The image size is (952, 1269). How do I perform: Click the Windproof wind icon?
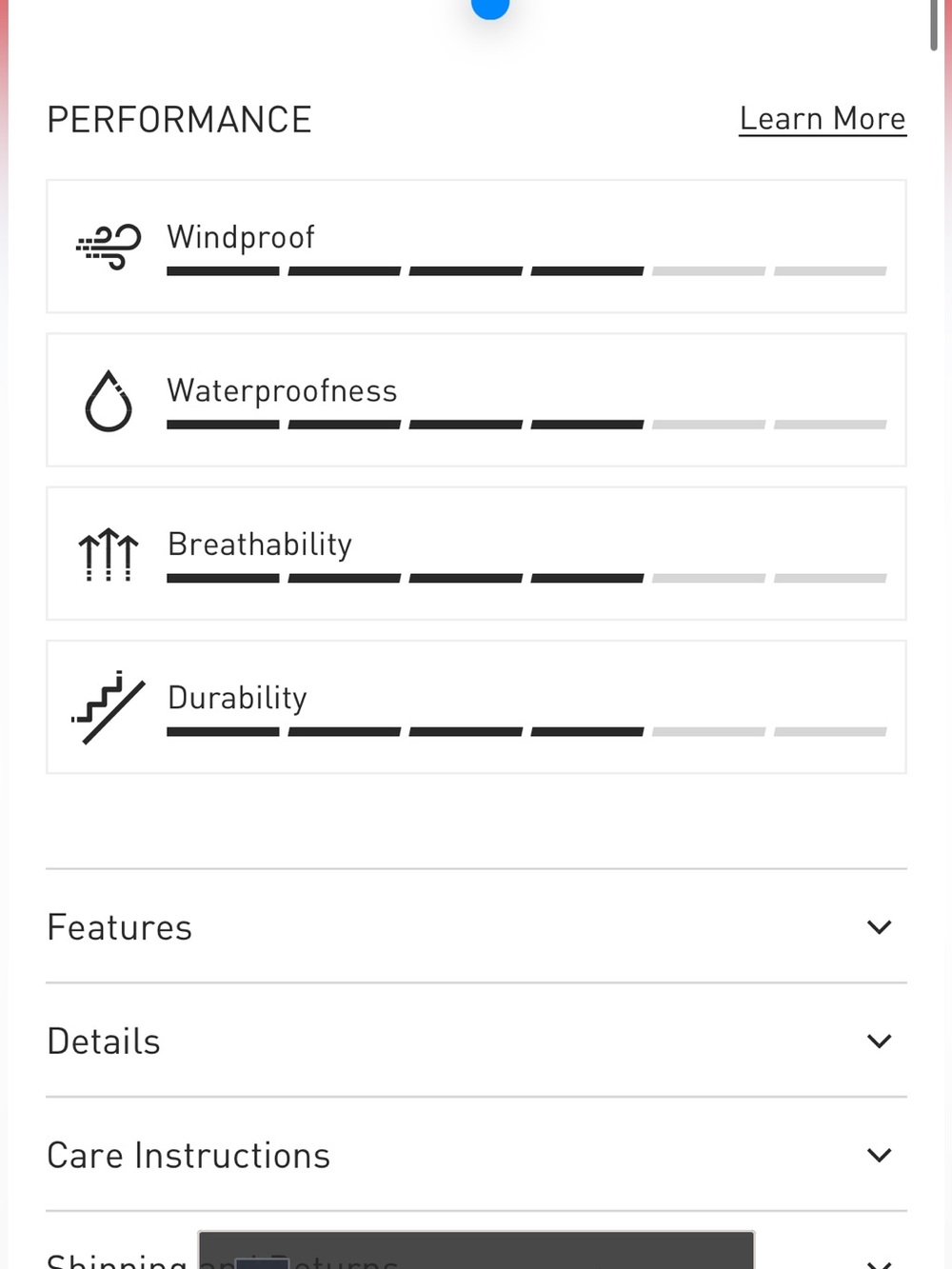[x=109, y=247]
